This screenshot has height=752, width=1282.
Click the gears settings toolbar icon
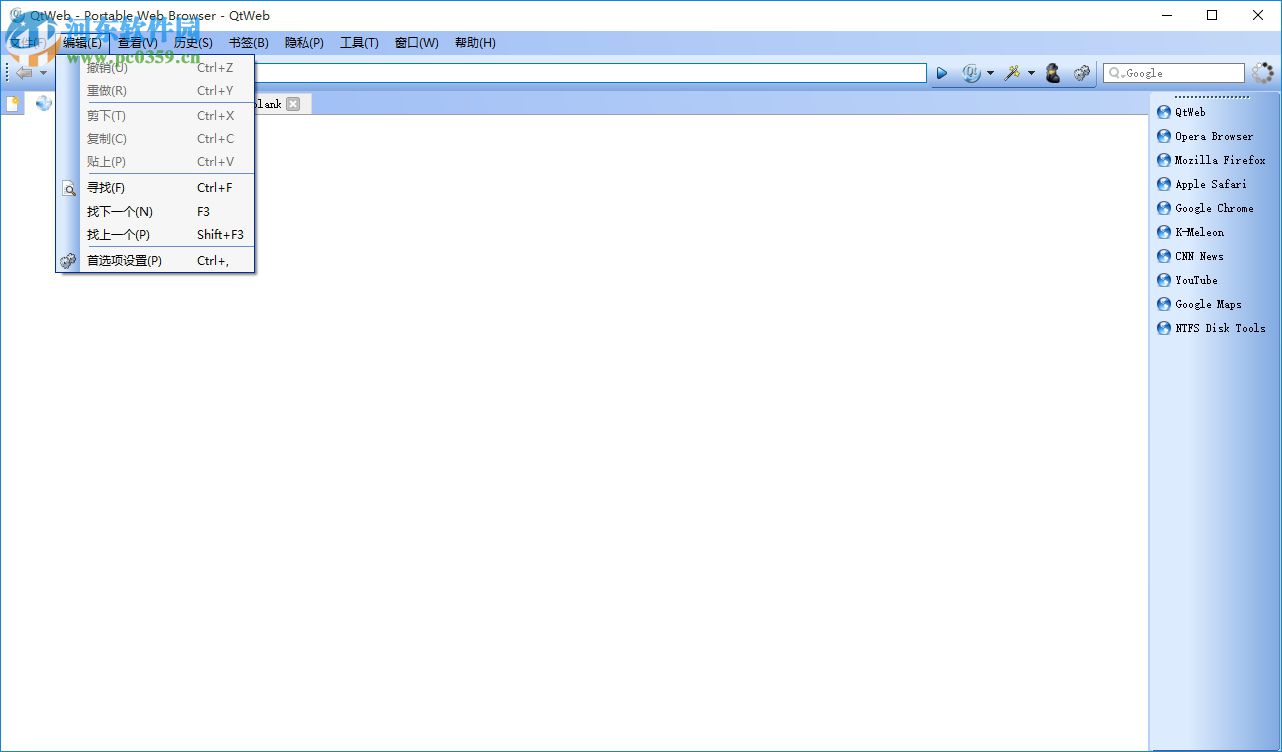pyautogui.click(x=1082, y=73)
